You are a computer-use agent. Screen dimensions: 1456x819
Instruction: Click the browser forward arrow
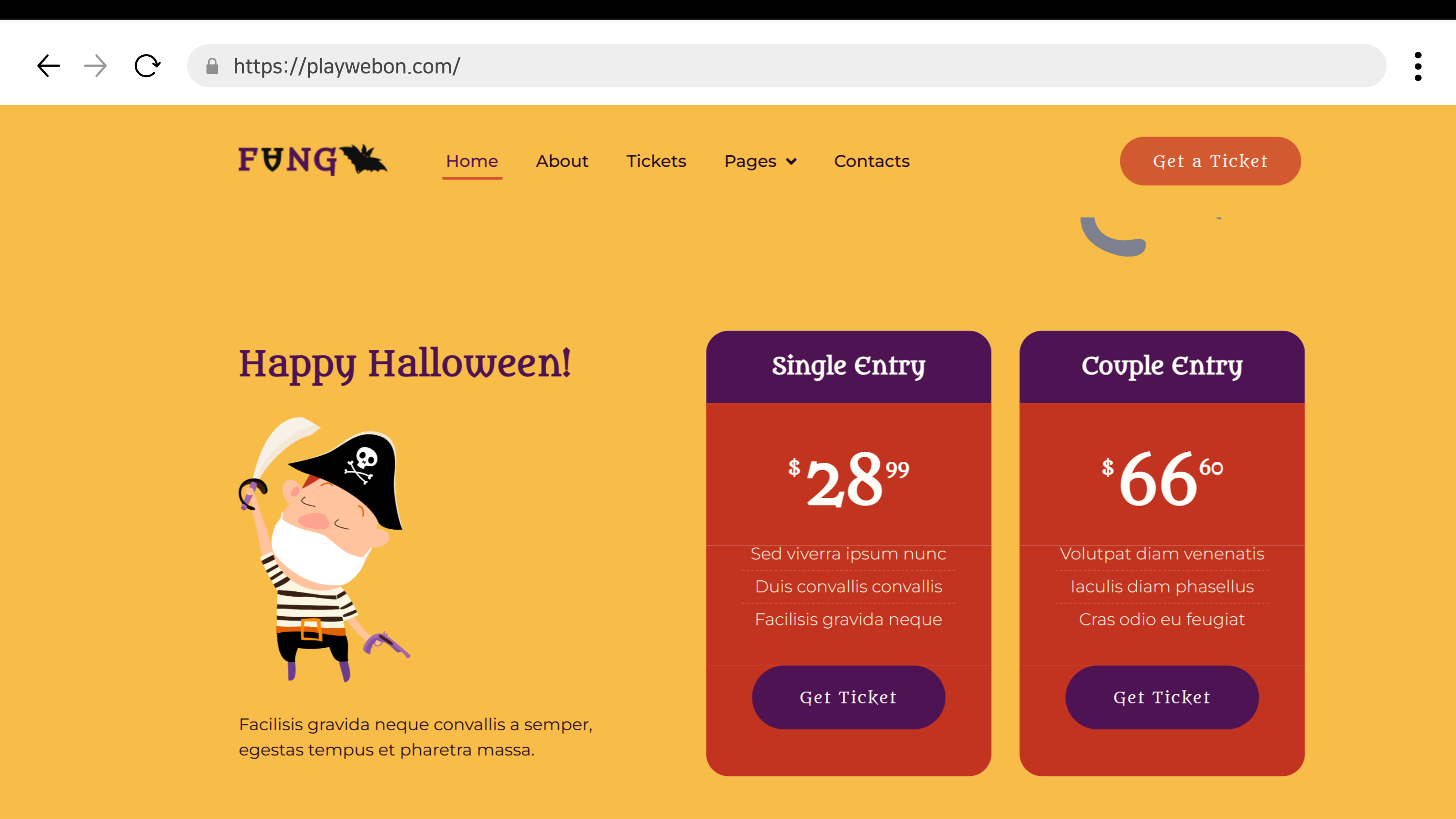[x=96, y=66]
